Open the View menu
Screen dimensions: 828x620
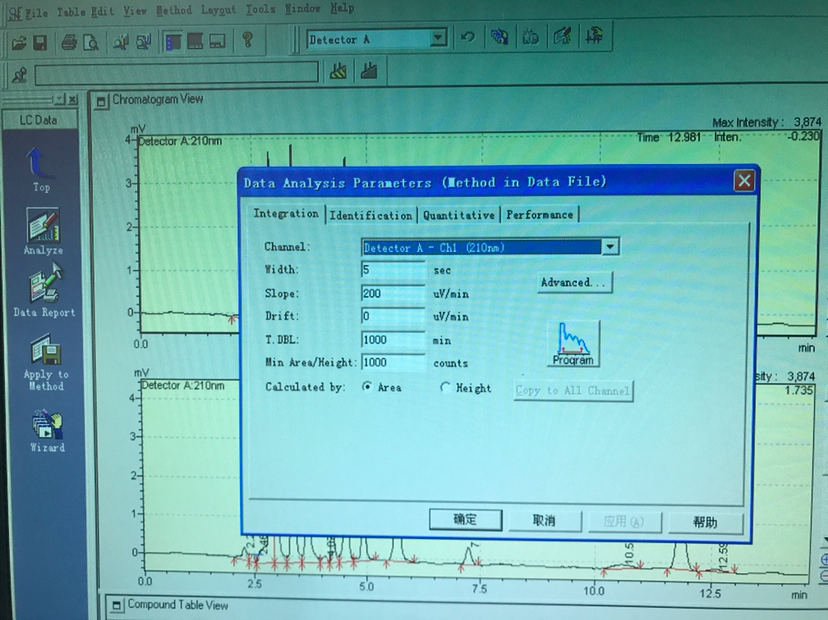(x=135, y=11)
